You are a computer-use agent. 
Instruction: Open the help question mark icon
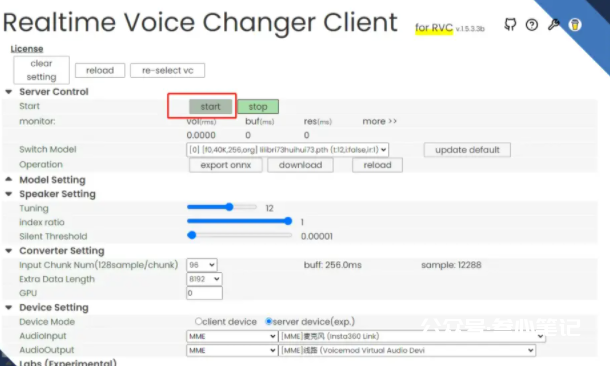(531, 25)
